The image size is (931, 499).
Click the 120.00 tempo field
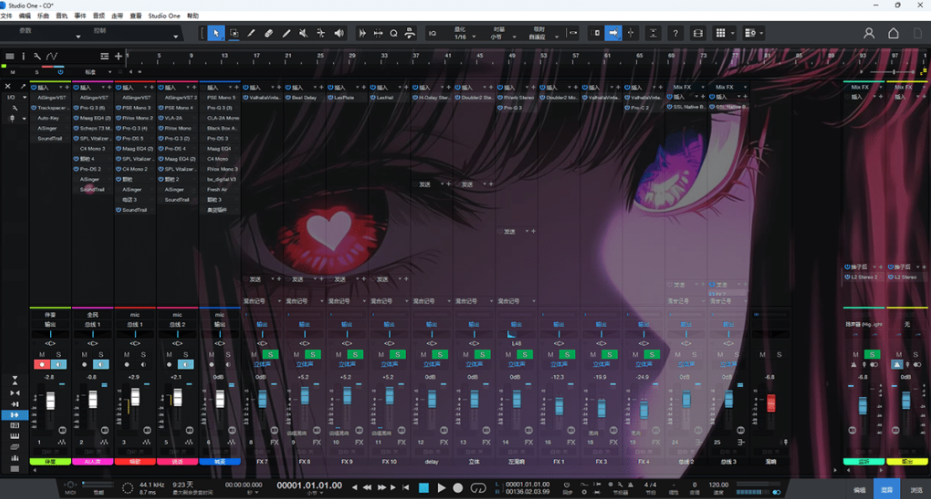(x=718, y=485)
